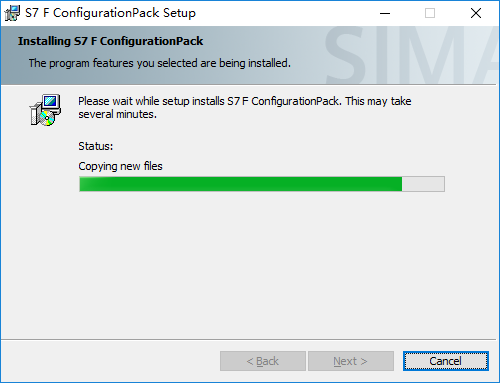Click the 'Status:' label
Viewport: 500px width, 383px height.
coord(96,146)
